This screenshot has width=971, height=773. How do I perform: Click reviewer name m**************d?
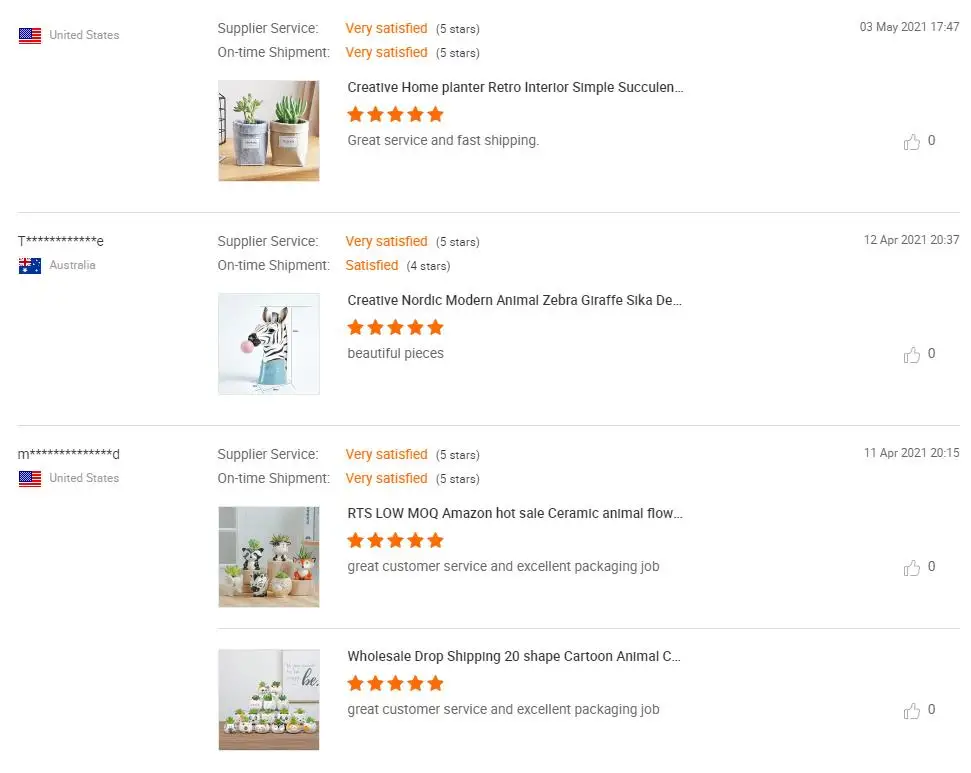(x=69, y=455)
